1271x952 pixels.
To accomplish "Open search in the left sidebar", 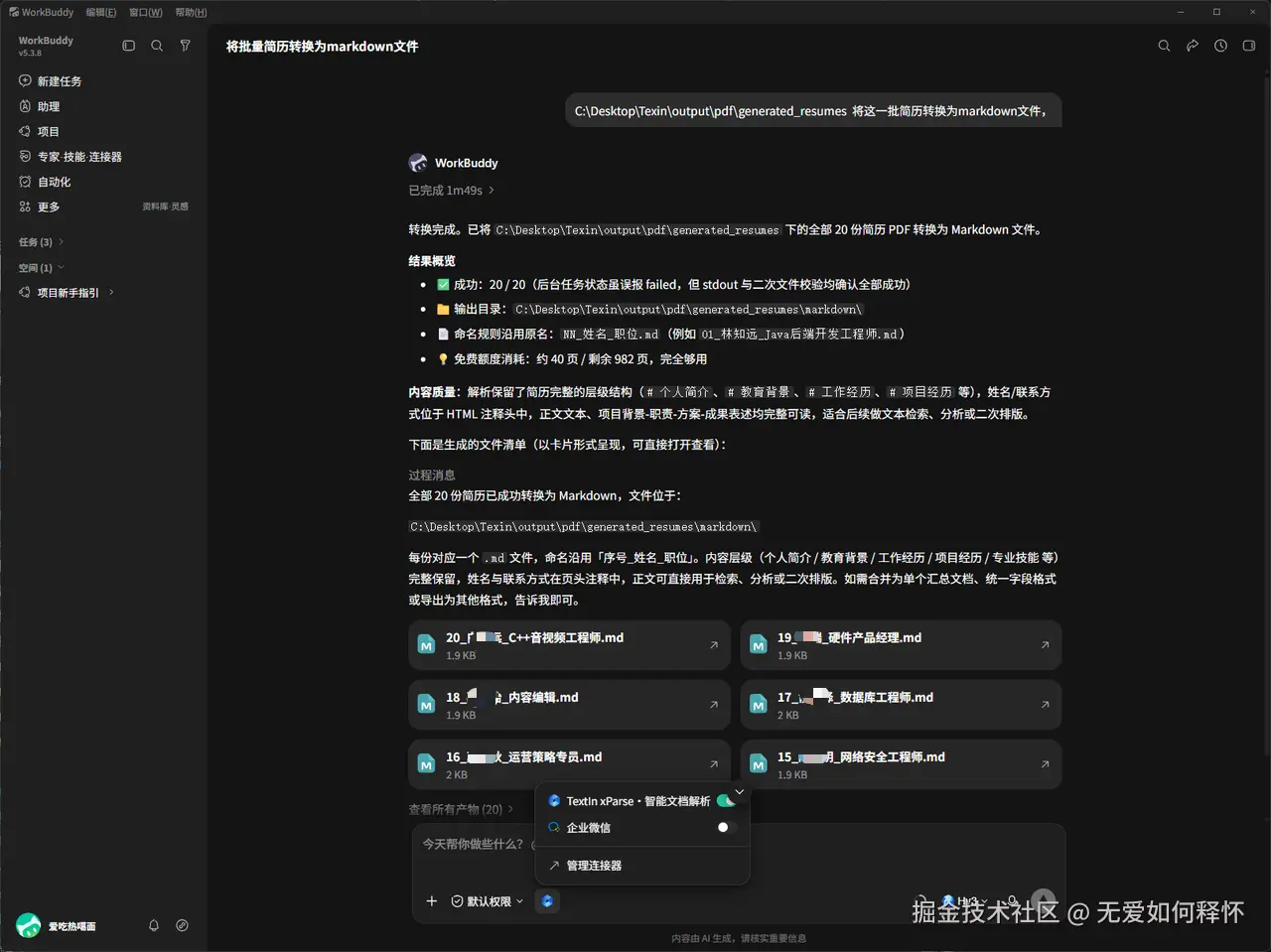I will (157, 46).
